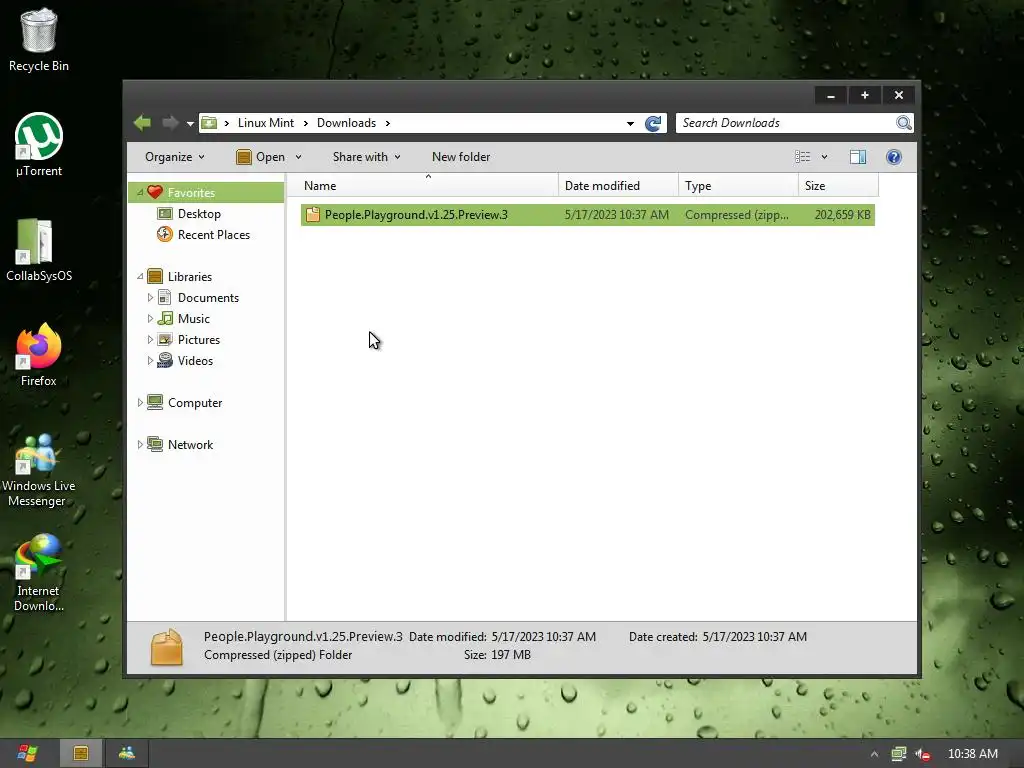This screenshot has width=1024, height=768.
Task: Toggle the preview pane
Action: pos(858,157)
